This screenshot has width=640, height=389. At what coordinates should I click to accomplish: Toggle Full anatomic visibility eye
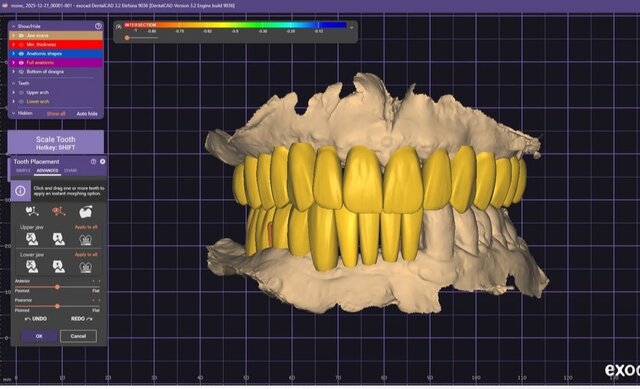coord(21,62)
